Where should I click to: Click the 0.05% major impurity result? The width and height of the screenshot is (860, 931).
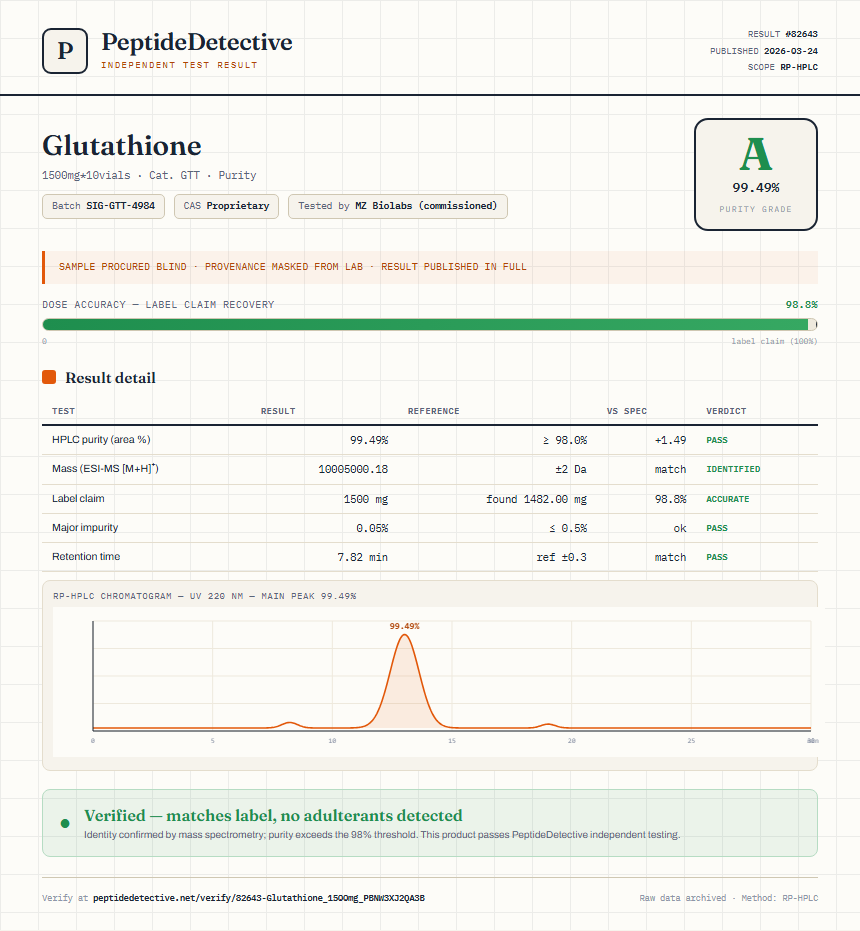coord(372,528)
